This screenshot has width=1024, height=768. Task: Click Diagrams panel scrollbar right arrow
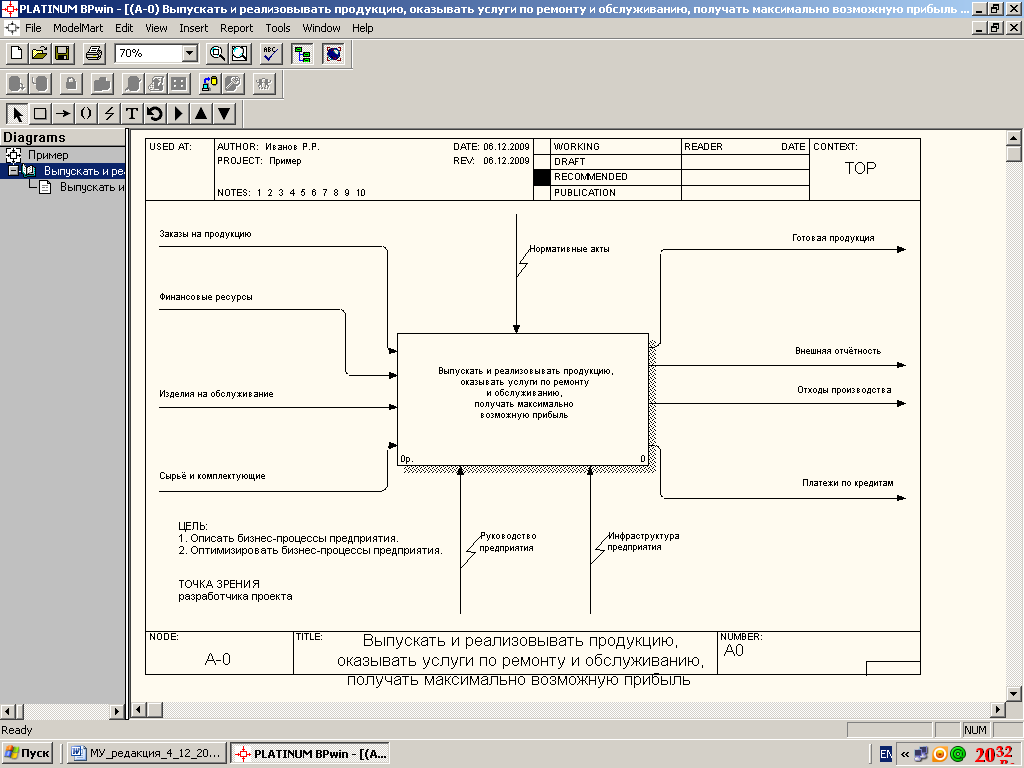coord(118,711)
